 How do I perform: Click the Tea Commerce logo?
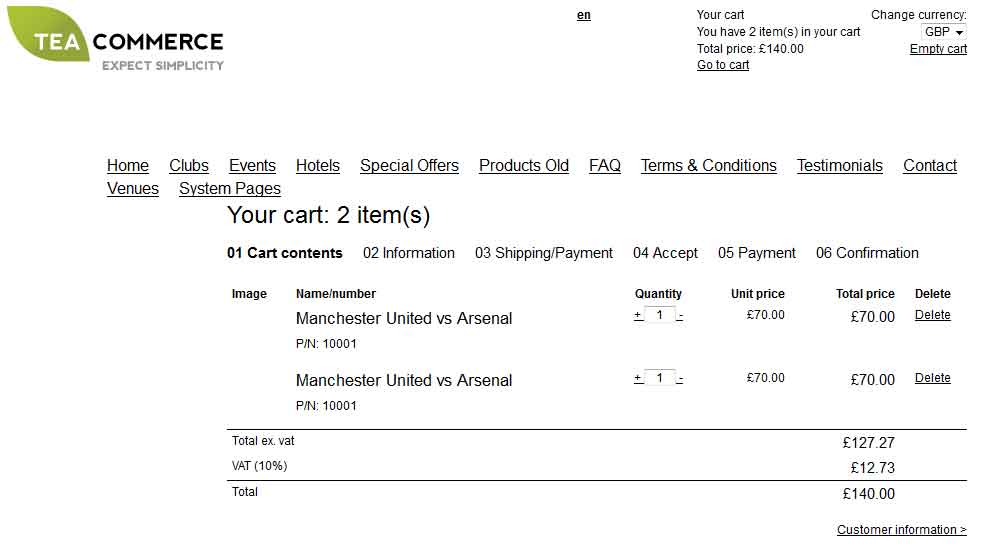pos(115,38)
